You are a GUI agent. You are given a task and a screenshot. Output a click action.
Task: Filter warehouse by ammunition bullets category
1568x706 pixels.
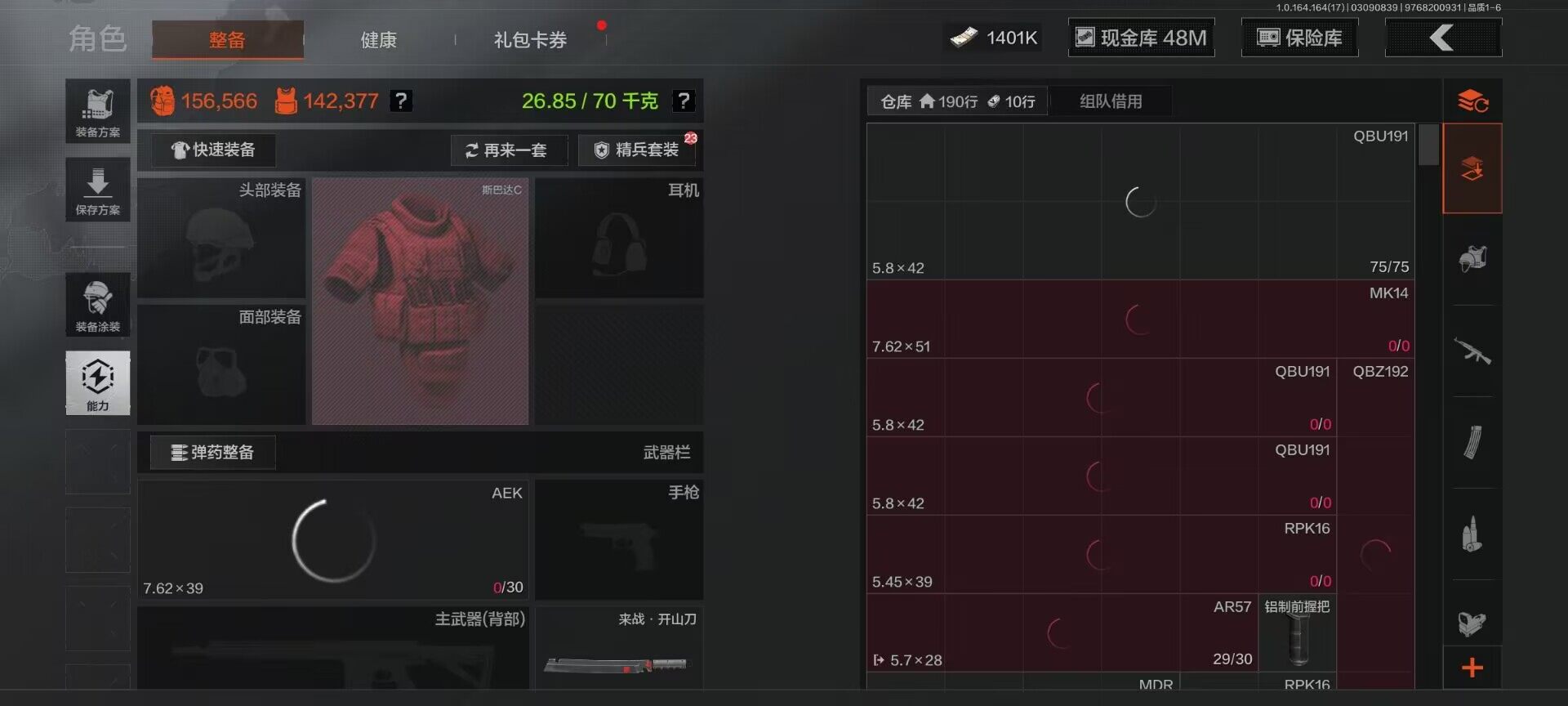[x=1472, y=534]
